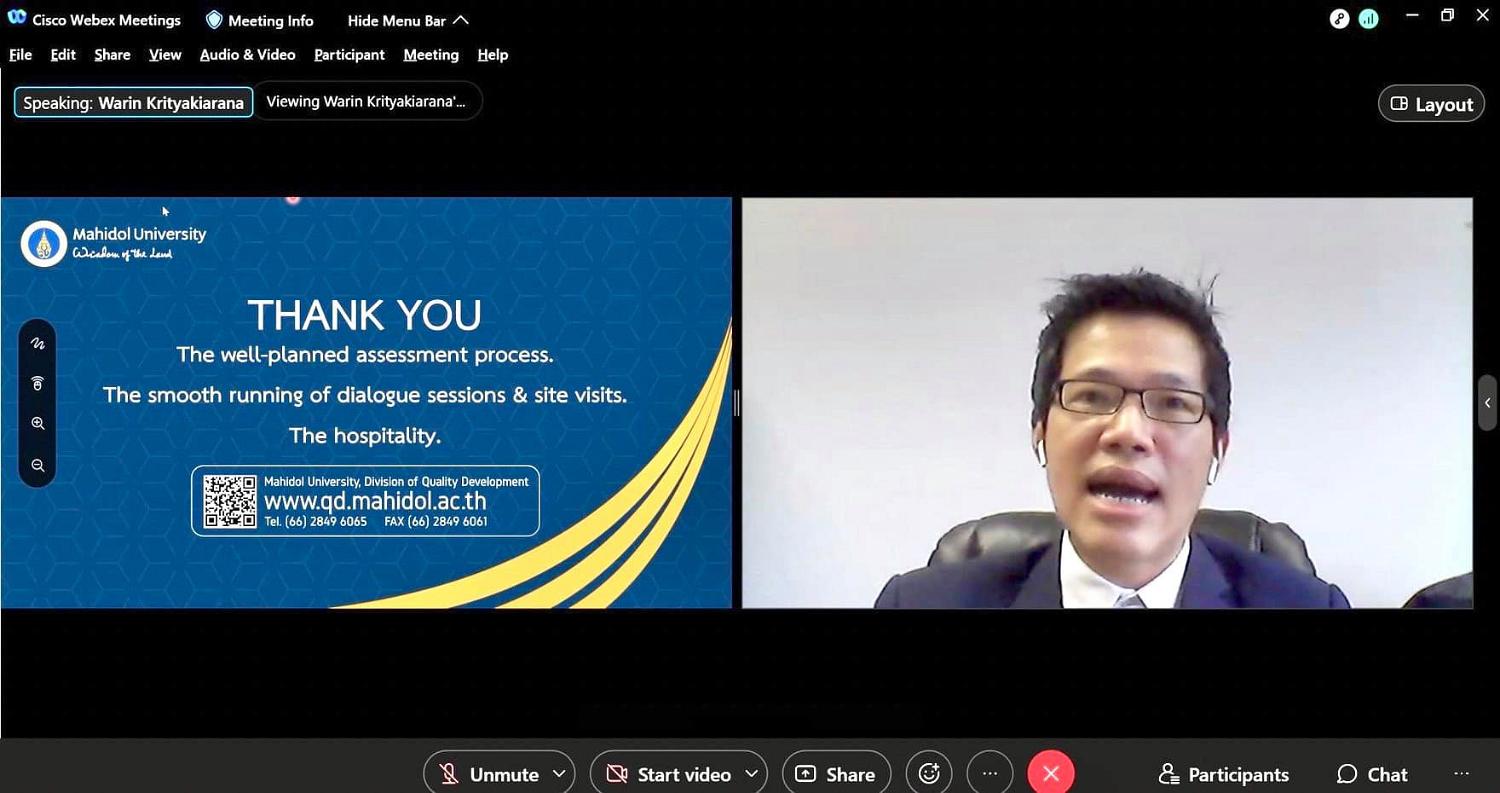
Task: Click the Share content button
Action: tap(836, 774)
